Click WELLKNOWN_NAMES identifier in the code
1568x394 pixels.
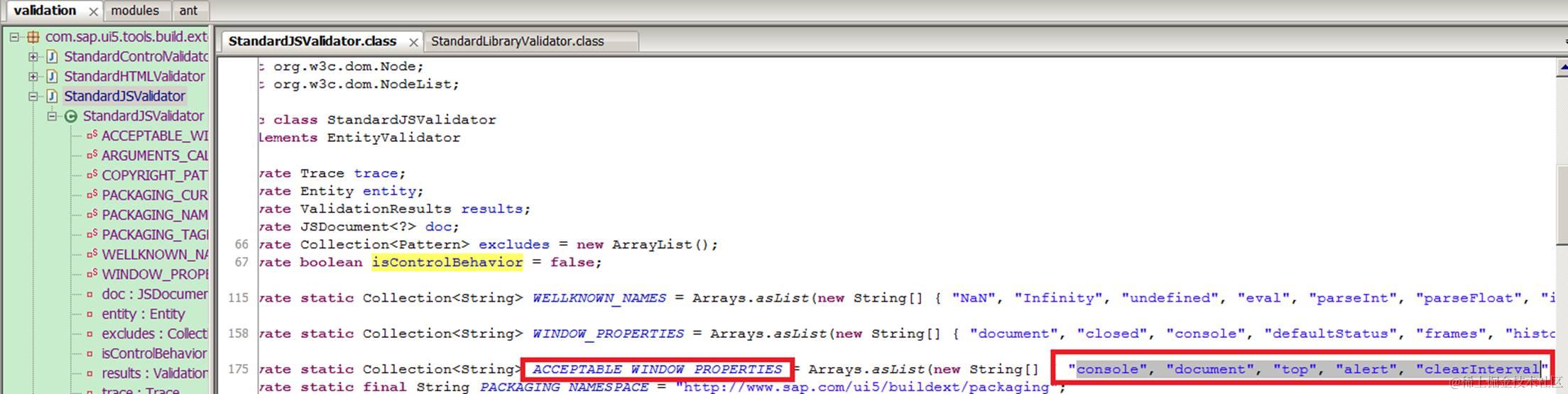click(599, 298)
